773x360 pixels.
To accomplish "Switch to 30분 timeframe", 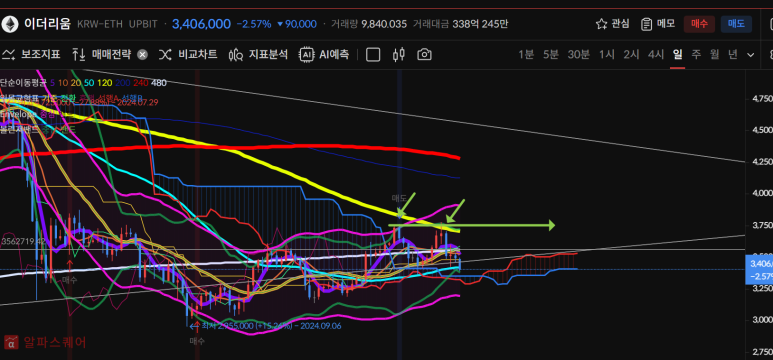I will tap(578, 54).
